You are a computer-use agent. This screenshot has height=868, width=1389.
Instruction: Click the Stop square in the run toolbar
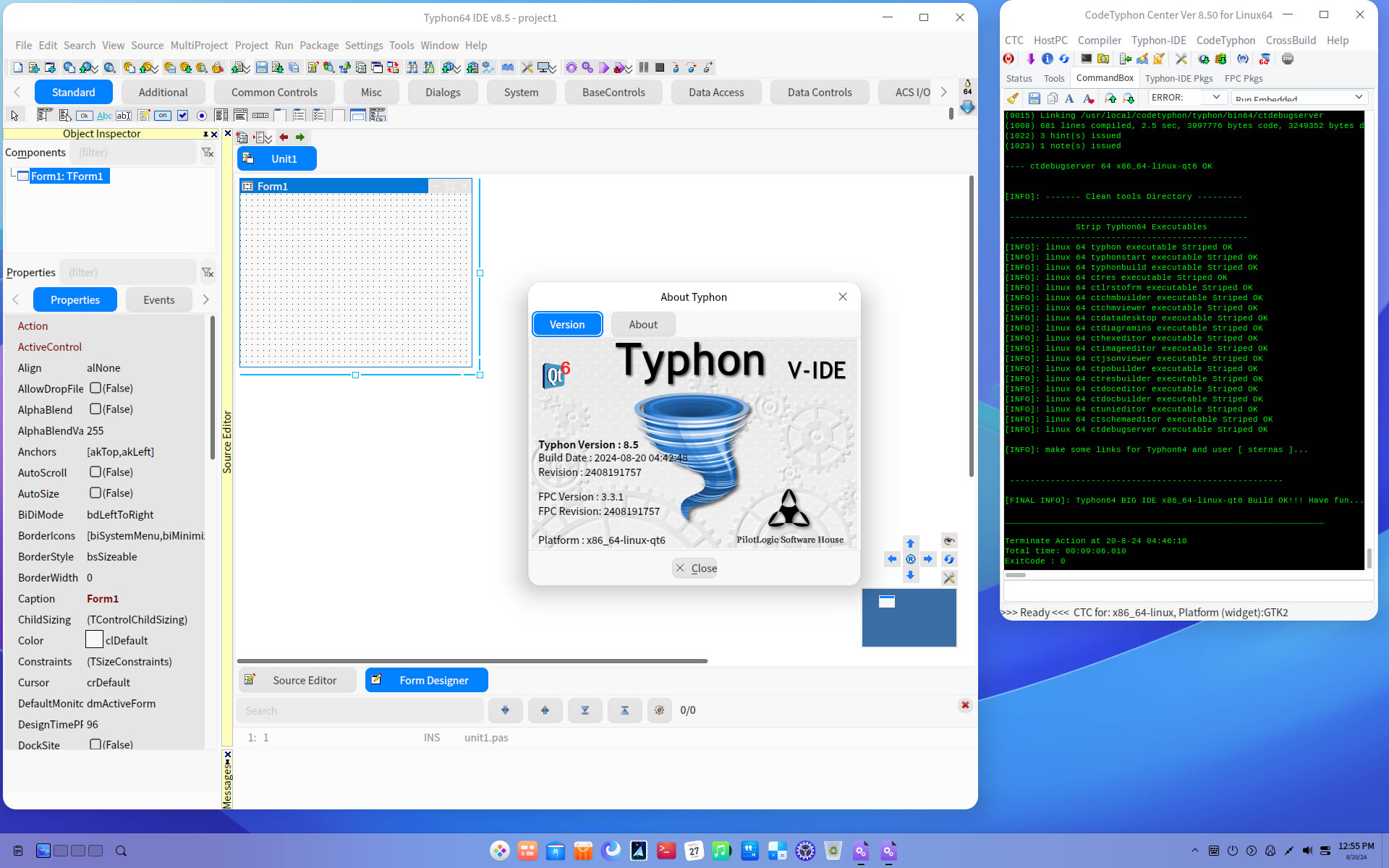pyautogui.click(x=659, y=67)
